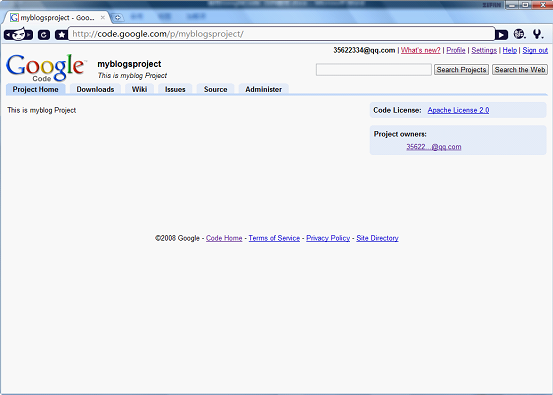The width and height of the screenshot is (553, 395).
Task: Open the Code Home footer link
Action: click(224, 238)
